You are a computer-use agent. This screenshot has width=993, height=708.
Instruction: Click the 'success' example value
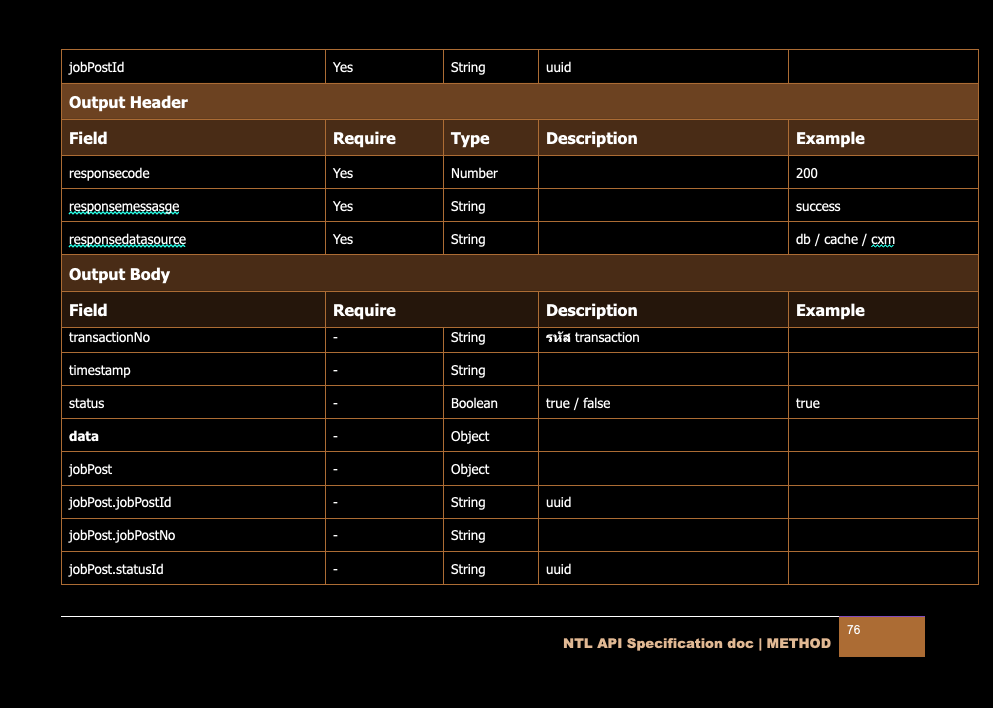click(818, 206)
